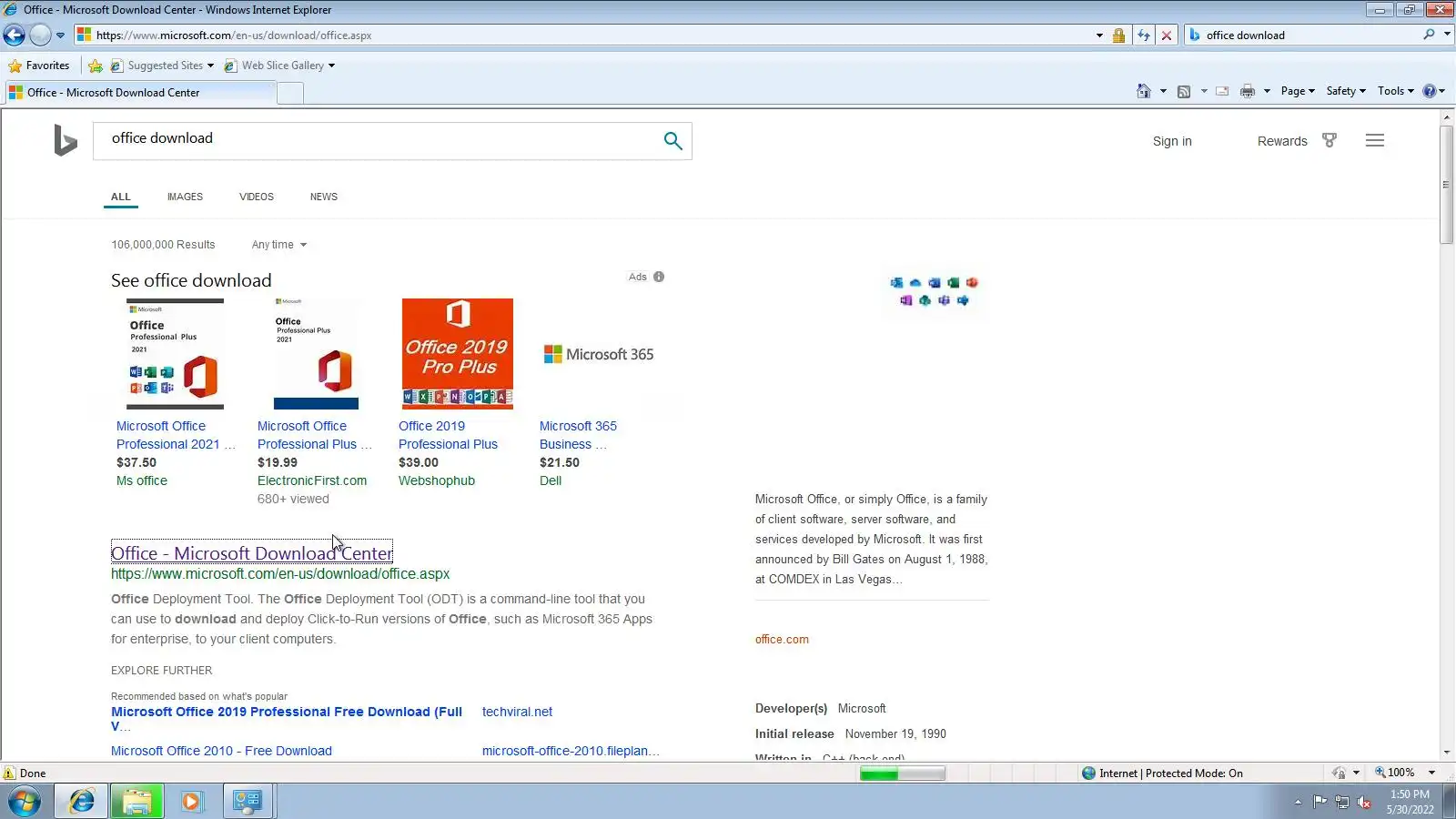Open the office.com link in sidebar
The width and height of the screenshot is (1456, 819).
coord(782,640)
